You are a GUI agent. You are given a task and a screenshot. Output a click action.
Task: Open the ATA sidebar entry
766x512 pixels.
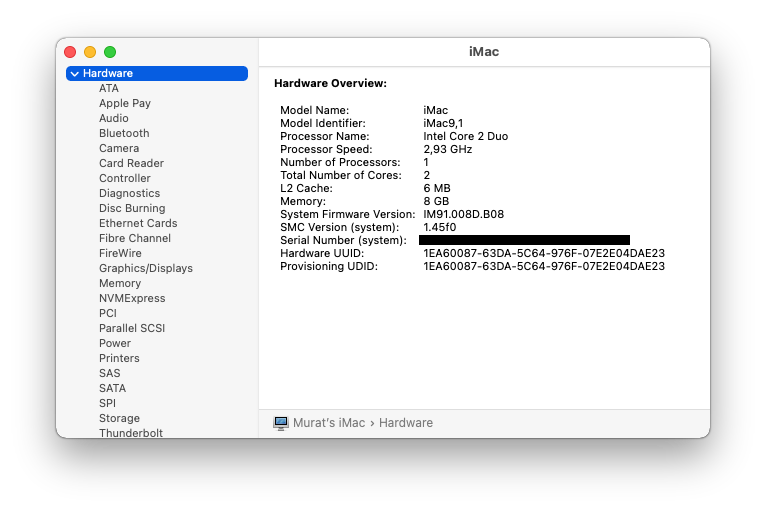108,88
